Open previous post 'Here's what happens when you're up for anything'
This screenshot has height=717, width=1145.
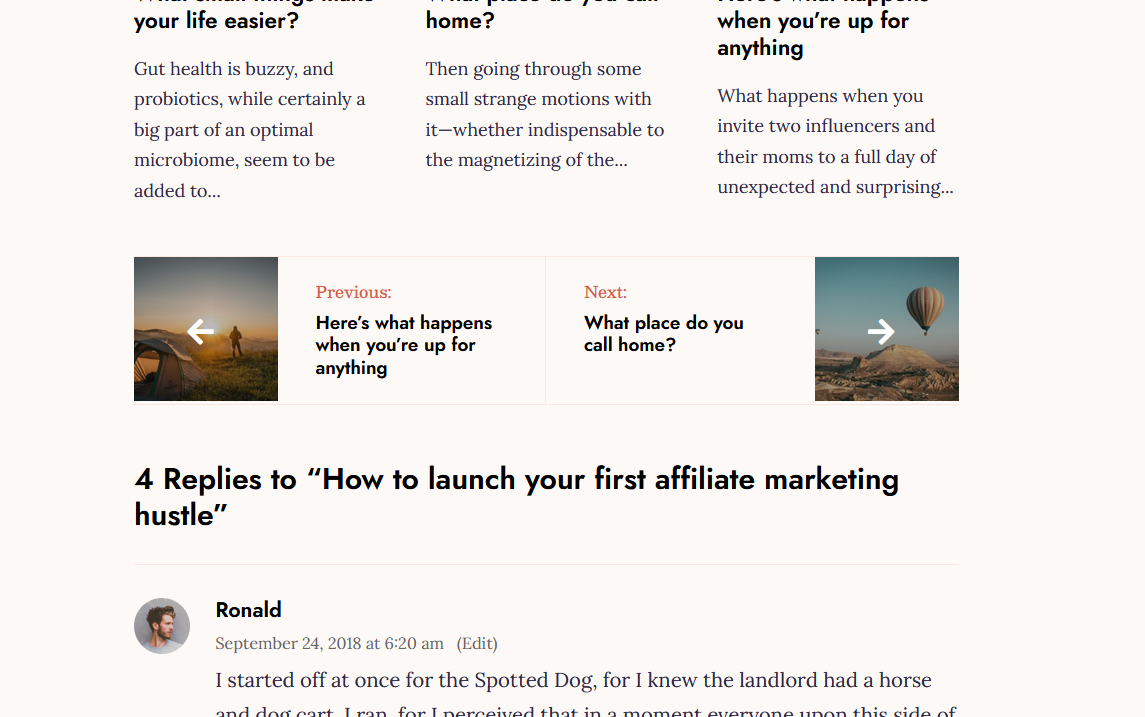pyautogui.click(x=404, y=345)
